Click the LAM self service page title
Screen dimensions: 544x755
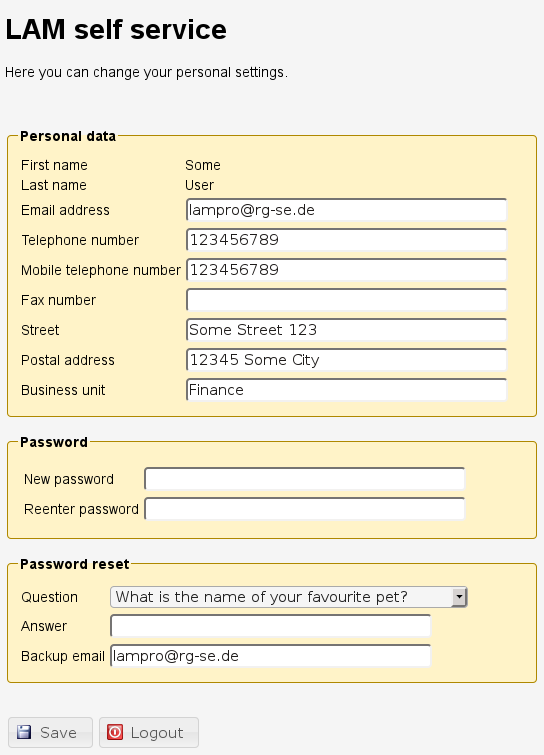point(116,29)
